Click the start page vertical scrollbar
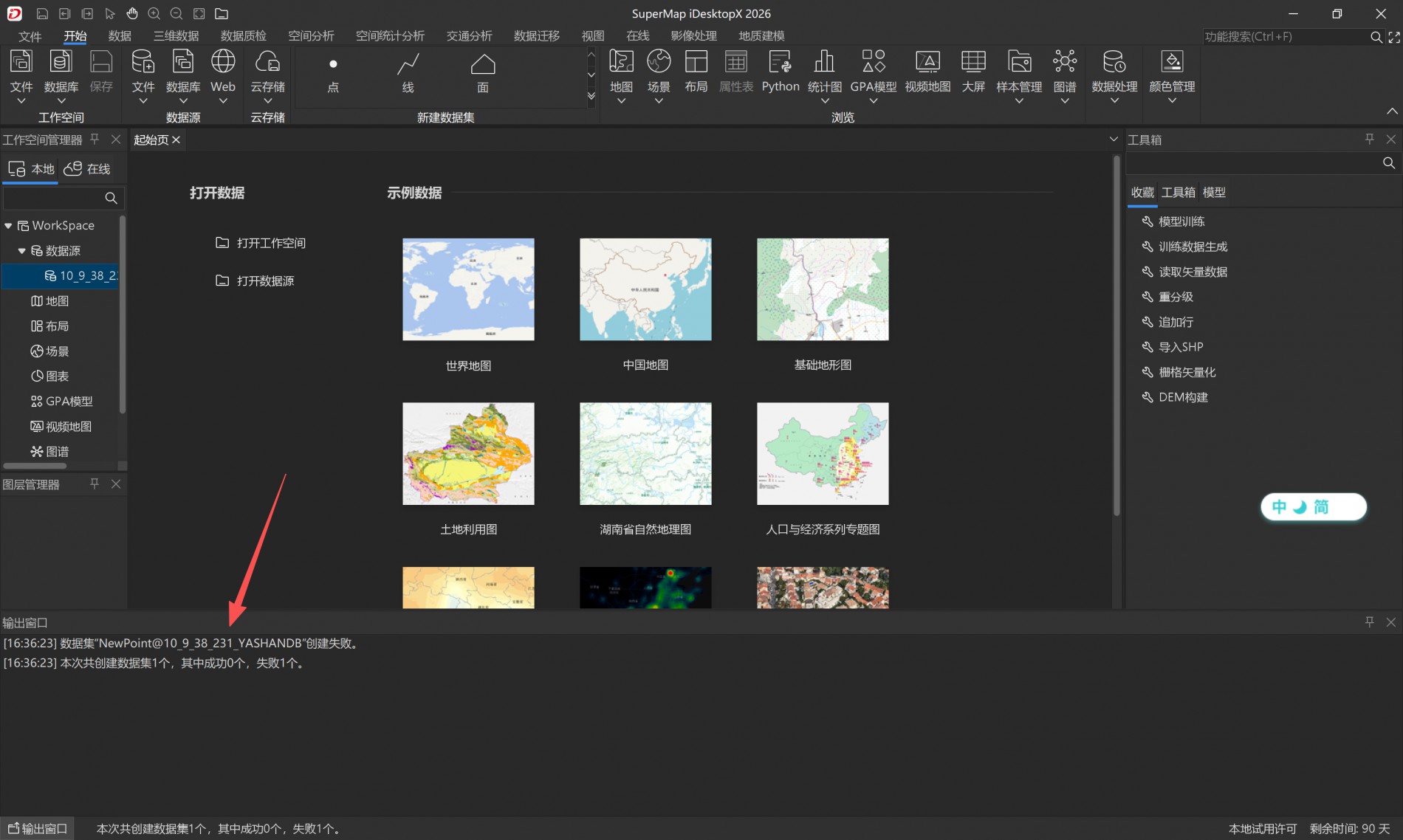 click(x=1116, y=336)
